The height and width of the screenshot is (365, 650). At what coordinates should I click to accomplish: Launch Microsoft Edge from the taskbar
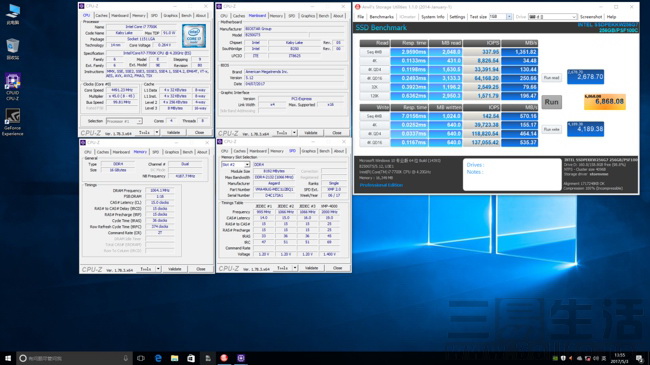(x=158, y=358)
